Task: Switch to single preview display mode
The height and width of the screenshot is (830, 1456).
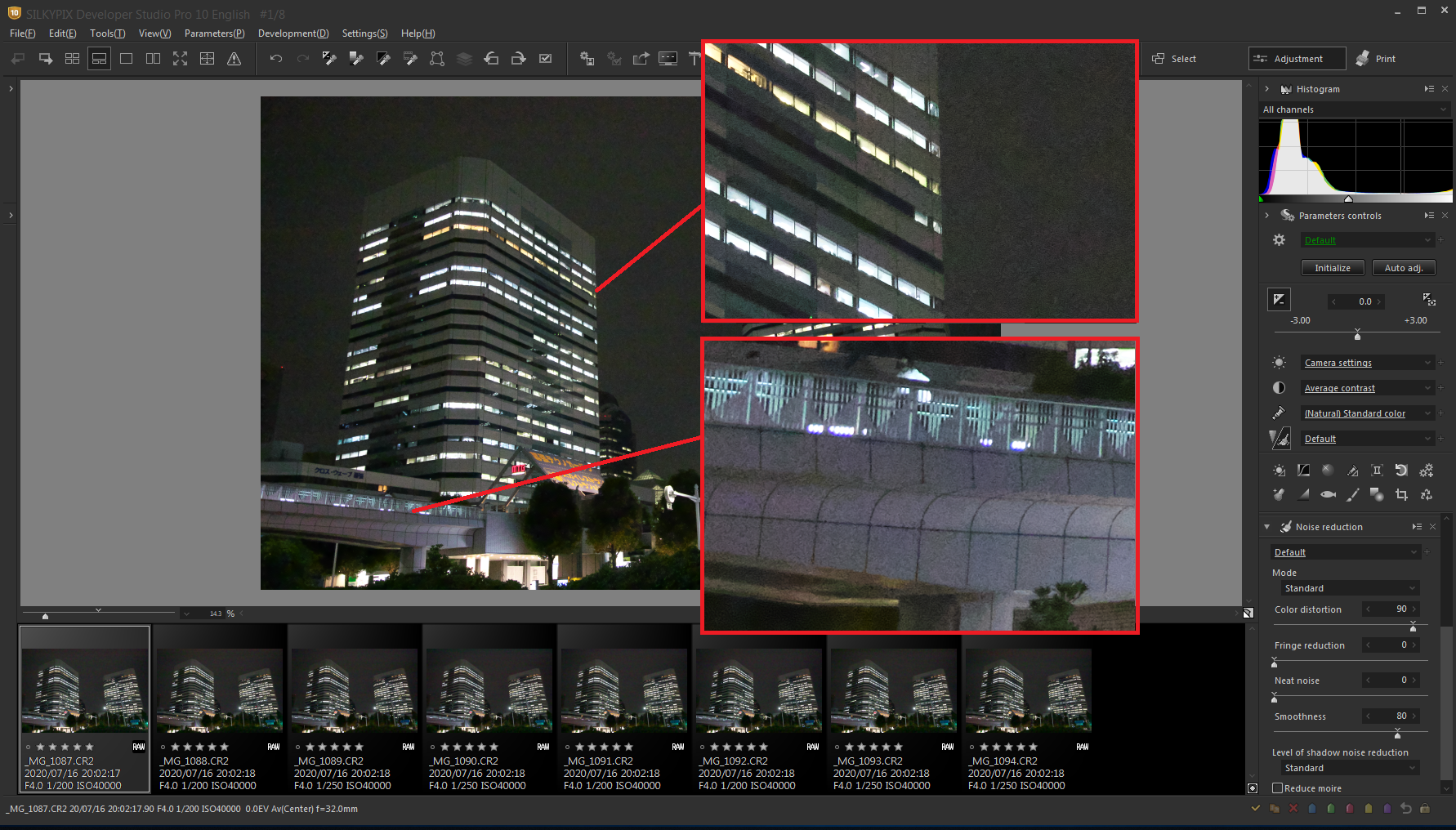Action: [x=126, y=59]
